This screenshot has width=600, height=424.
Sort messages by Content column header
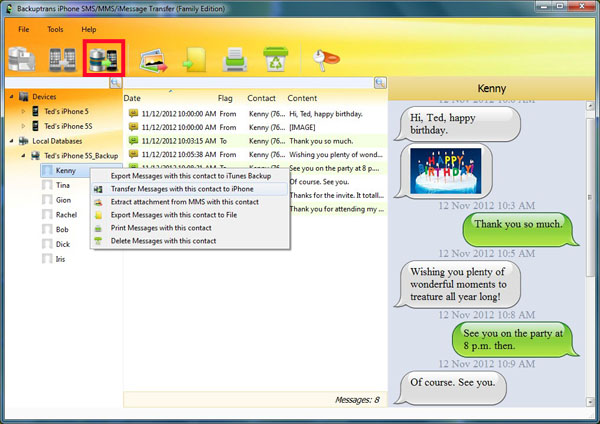coord(302,98)
